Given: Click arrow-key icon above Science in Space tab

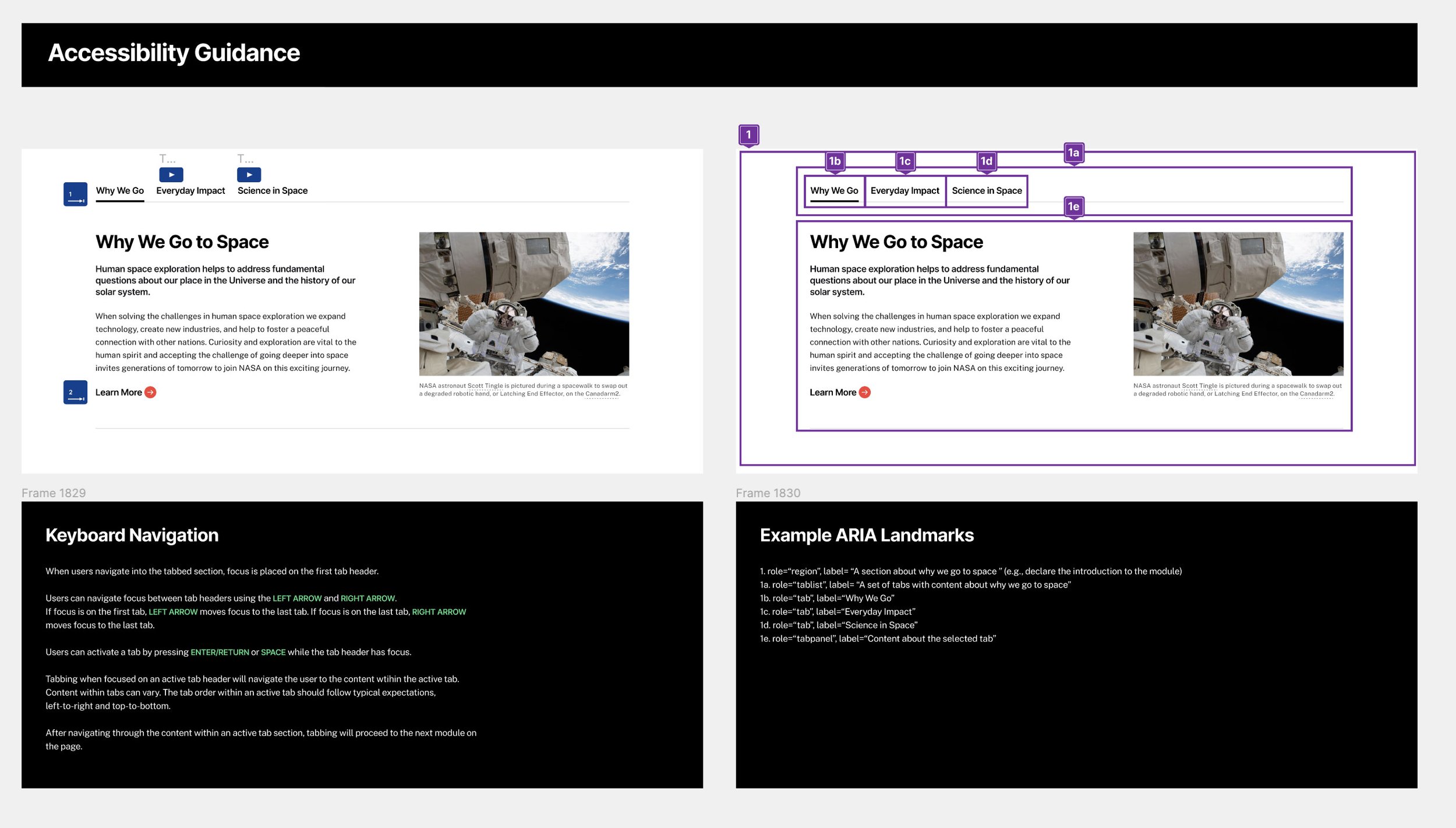Looking at the screenshot, I should tap(249, 174).
